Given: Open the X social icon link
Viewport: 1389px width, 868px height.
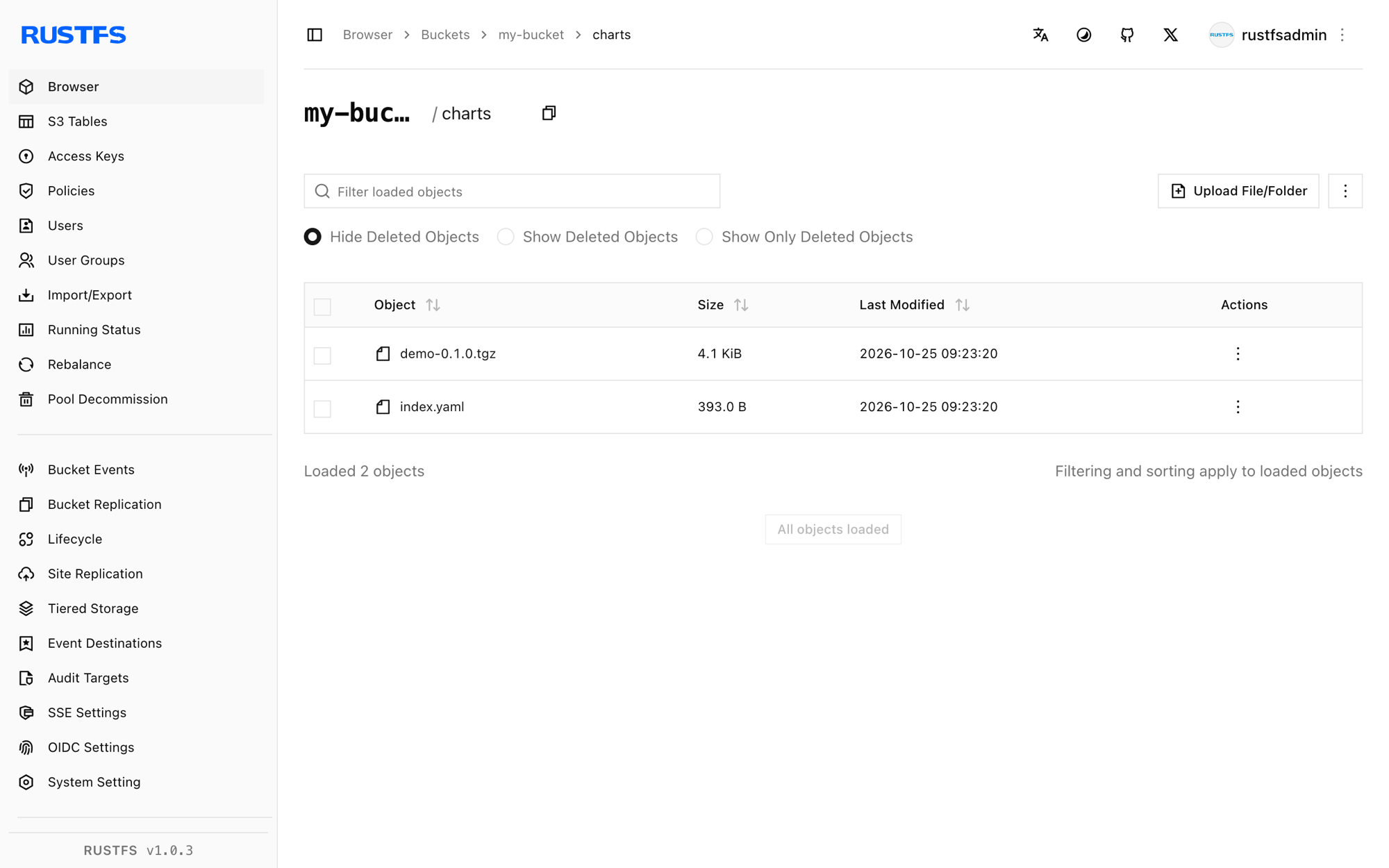Looking at the screenshot, I should (x=1170, y=35).
